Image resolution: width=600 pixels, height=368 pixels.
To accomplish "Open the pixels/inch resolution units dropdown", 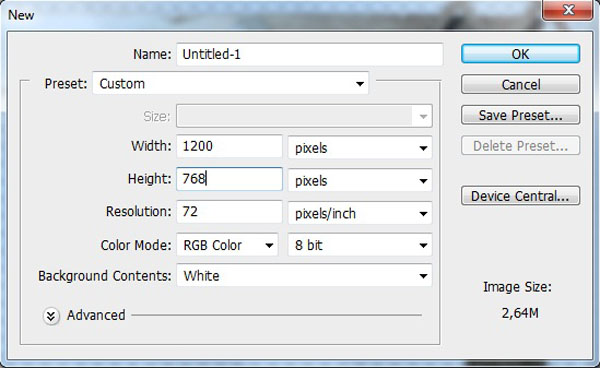I will coord(360,213).
